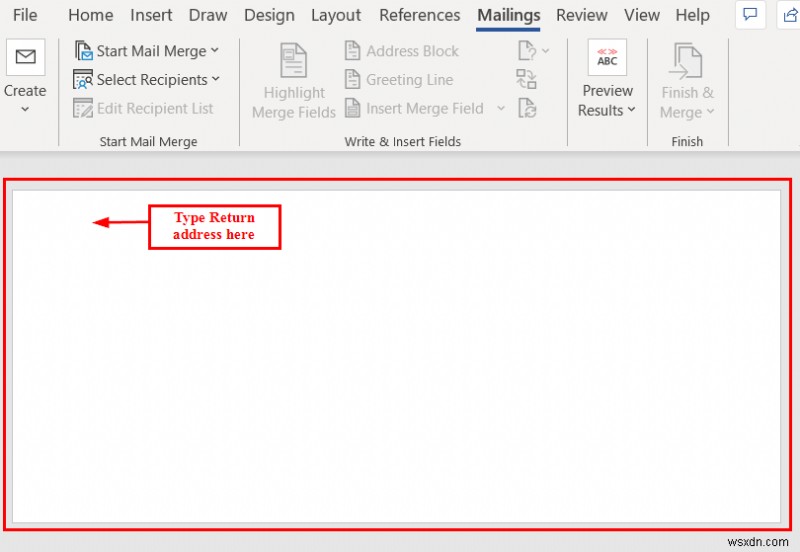Select the Mailings tab
The width and height of the screenshot is (800, 552).
tap(509, 15)
